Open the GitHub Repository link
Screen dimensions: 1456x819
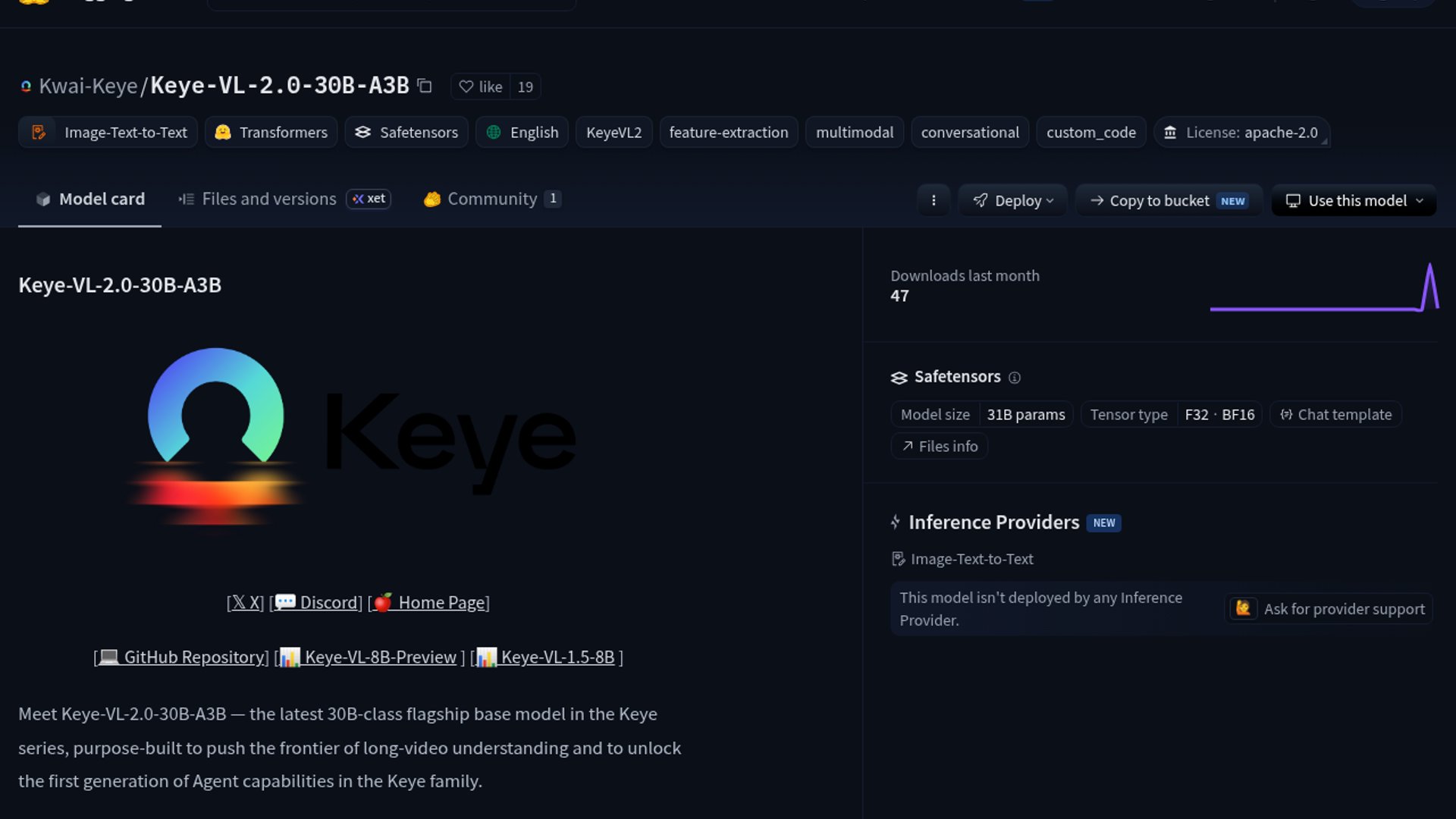click(181, 657)
